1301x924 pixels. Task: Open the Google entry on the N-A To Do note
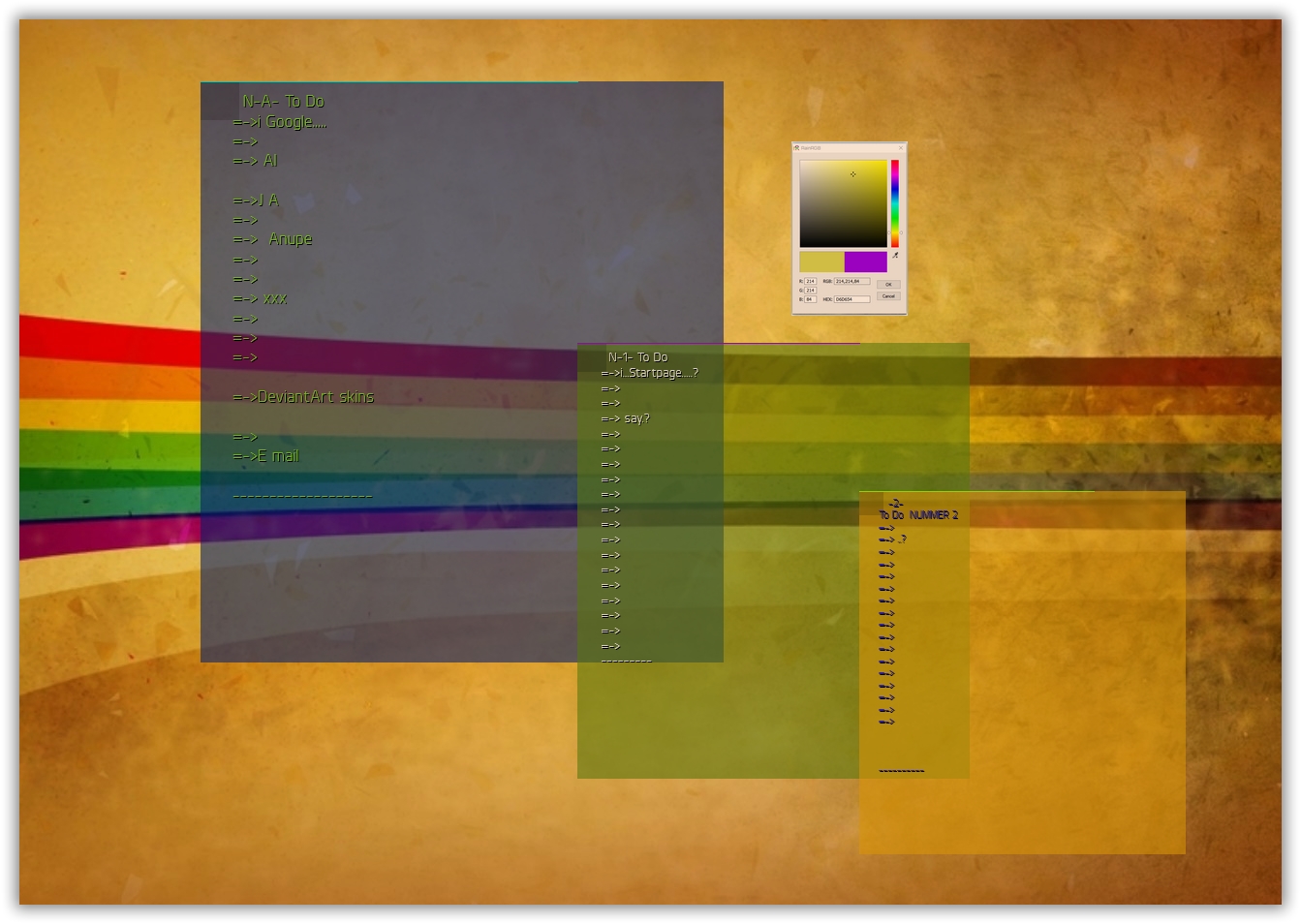279,122
